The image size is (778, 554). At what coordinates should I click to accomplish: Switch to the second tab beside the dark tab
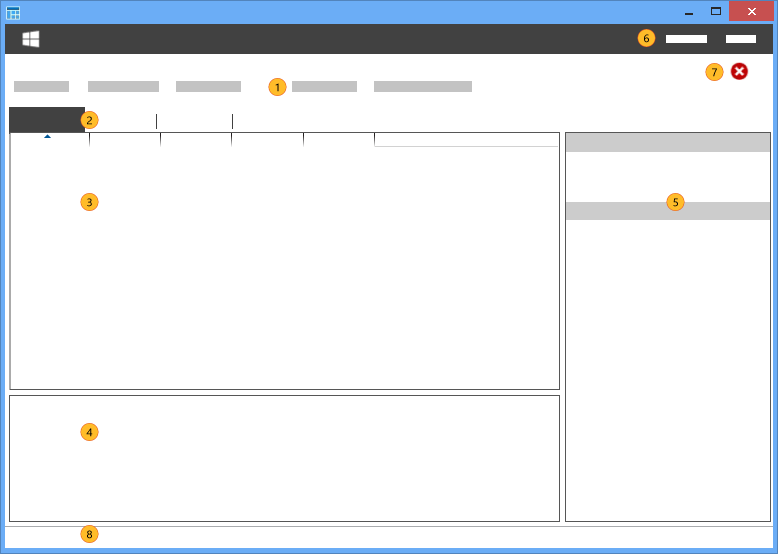pos(121,121)
